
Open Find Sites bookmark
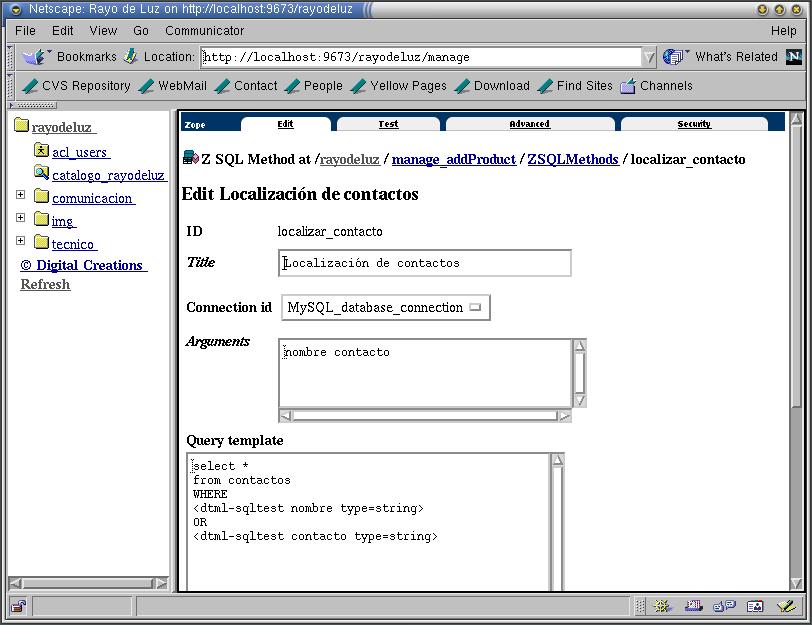[575, 86]
